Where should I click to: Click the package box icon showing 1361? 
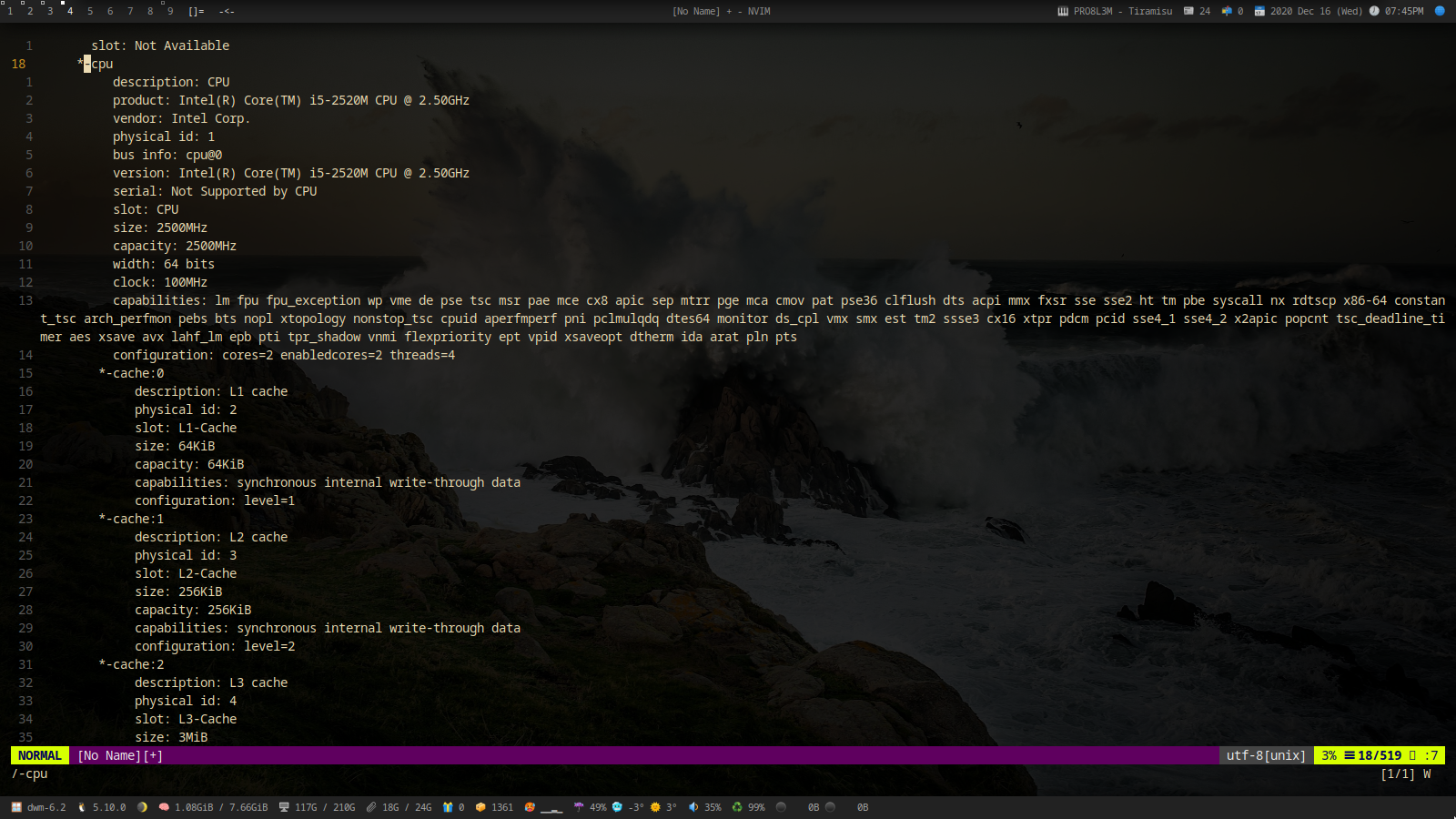[480, 807]
